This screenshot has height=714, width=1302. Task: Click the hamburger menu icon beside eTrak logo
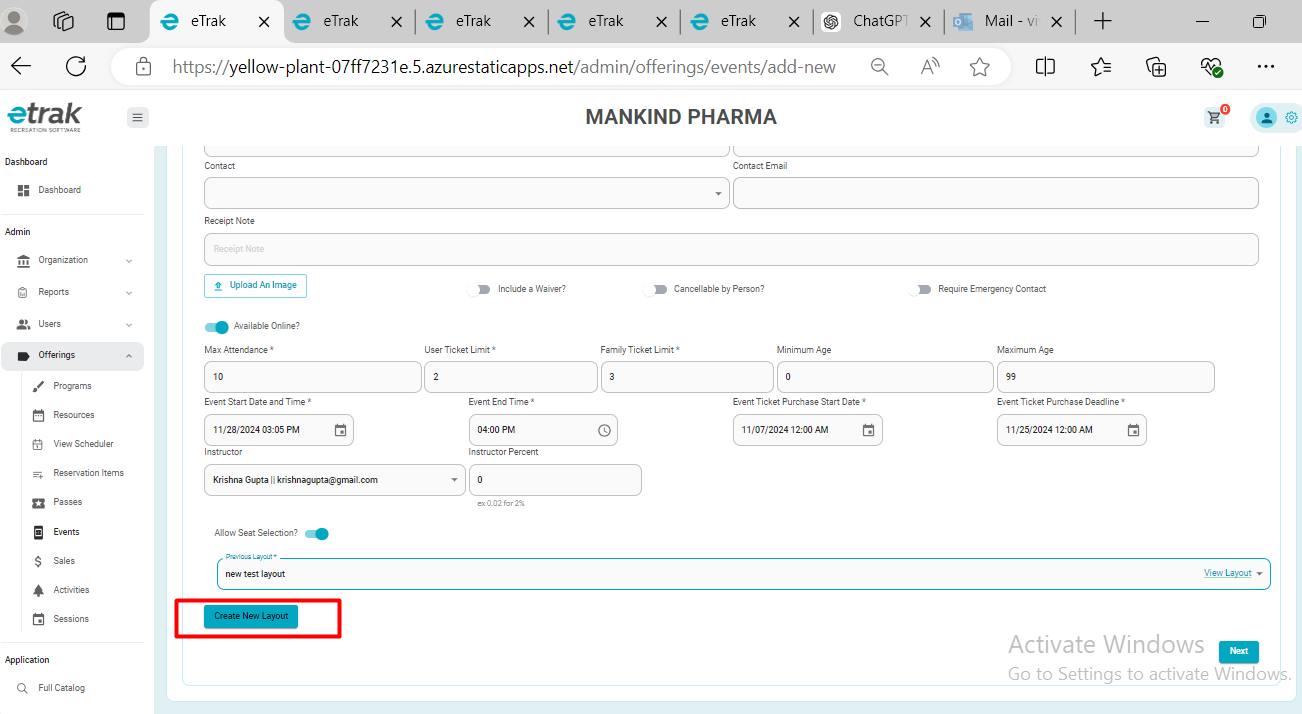pyautogui.click(x=138, y=118)
